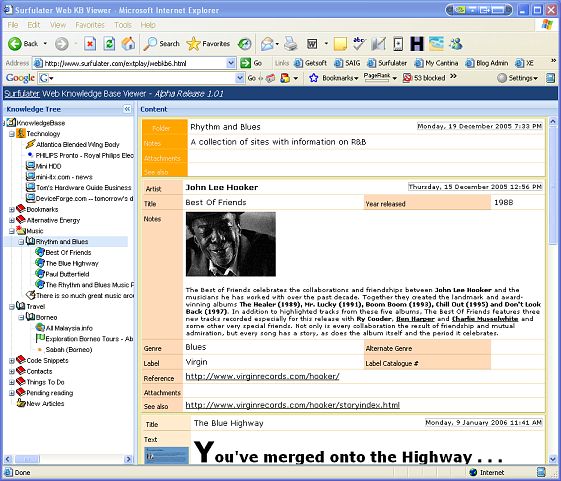Open the File menu
The width and height of the screenshot is (561, 481).
(13, 25)
